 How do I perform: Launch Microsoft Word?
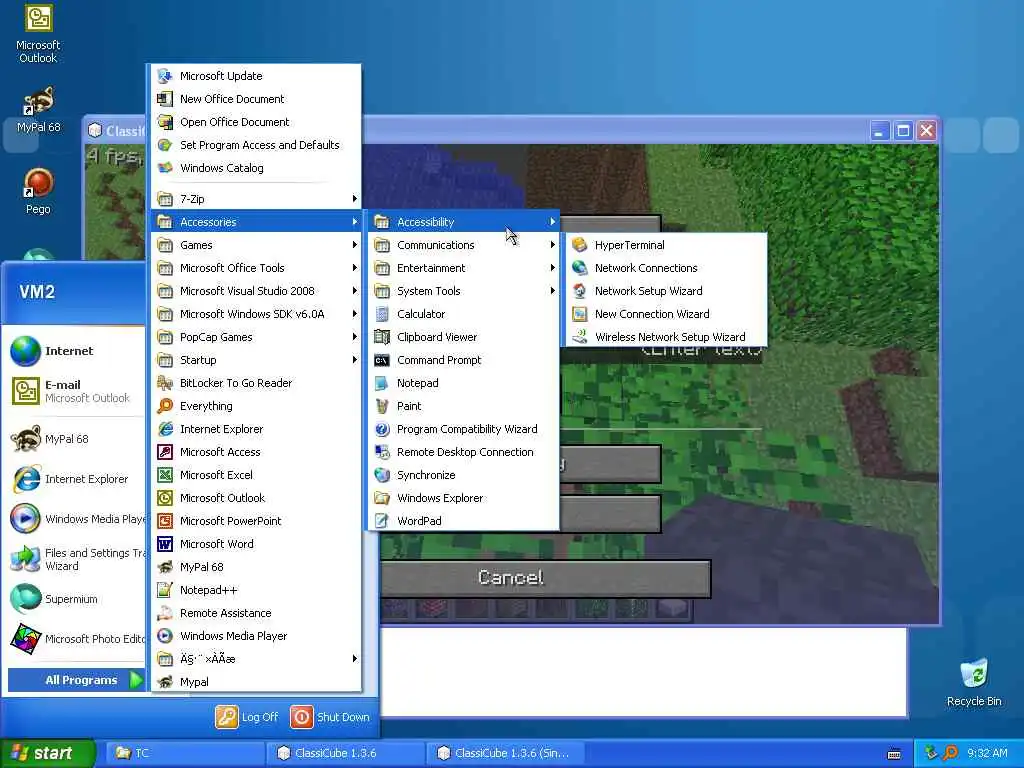(x=256, y=544)
